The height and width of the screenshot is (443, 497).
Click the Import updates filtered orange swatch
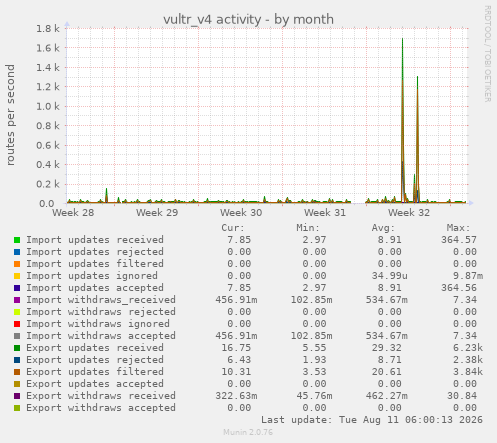pyautogui.click(x=17, y=264)
